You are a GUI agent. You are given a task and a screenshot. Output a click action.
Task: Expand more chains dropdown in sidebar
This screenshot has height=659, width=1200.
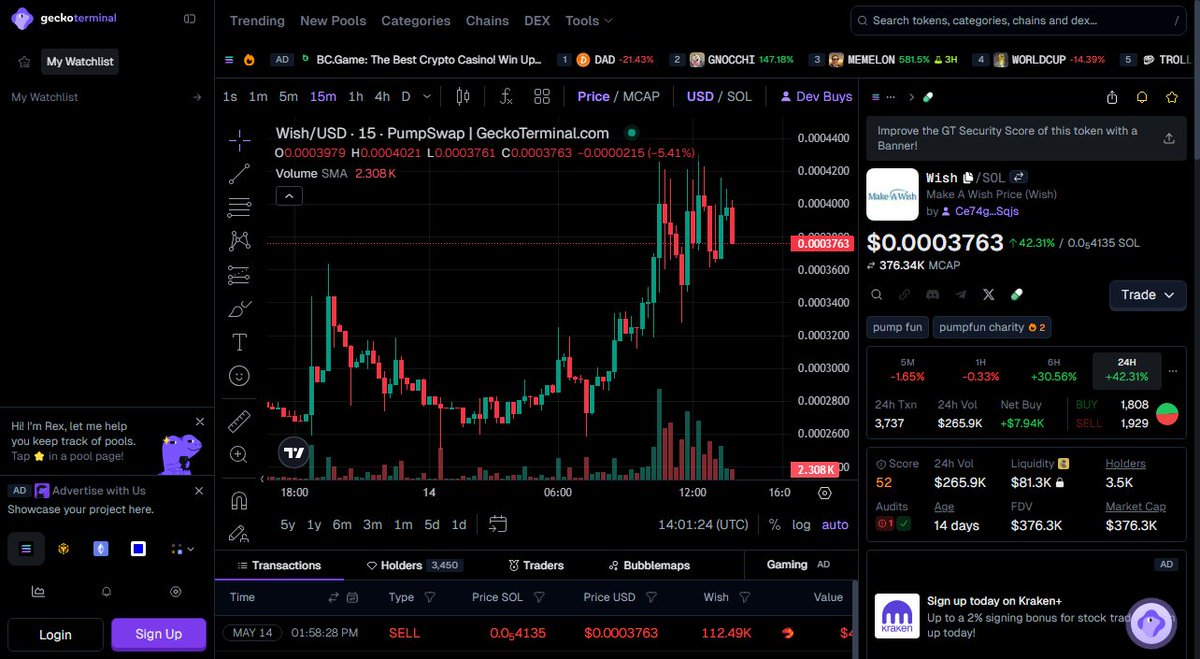point(181,548)
